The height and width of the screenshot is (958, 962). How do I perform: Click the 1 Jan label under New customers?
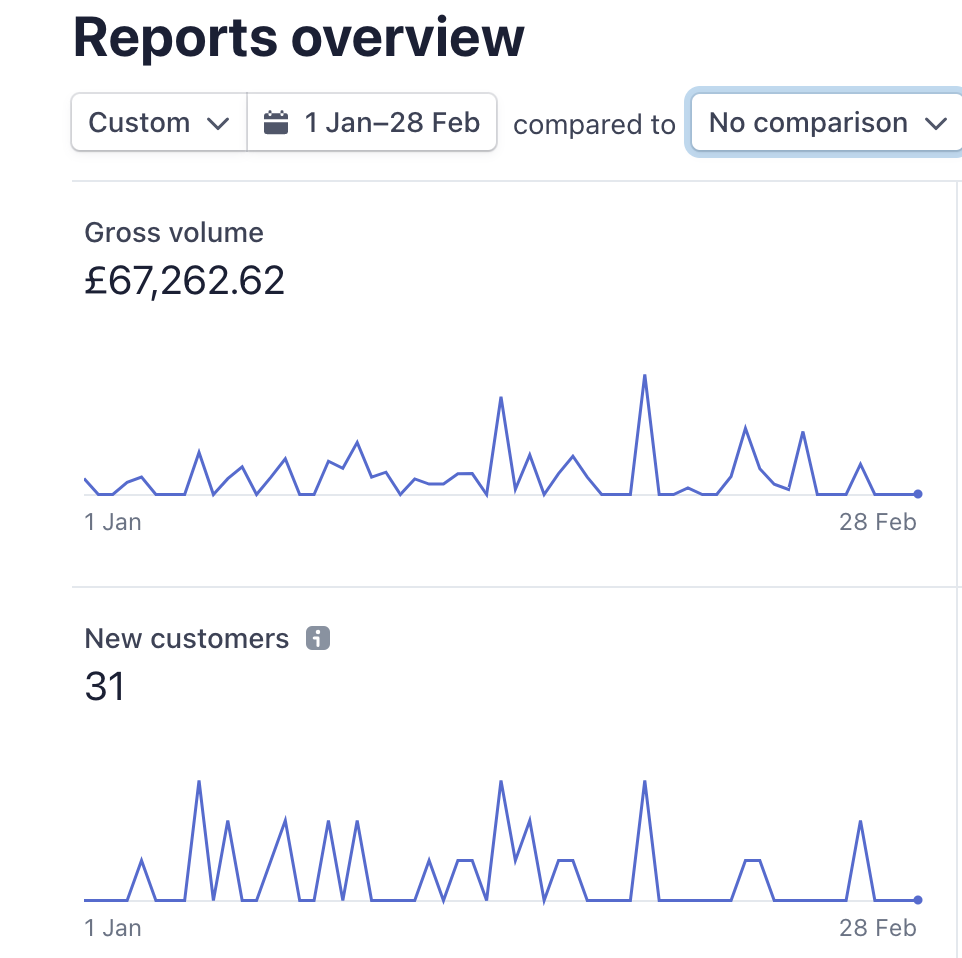113,928
